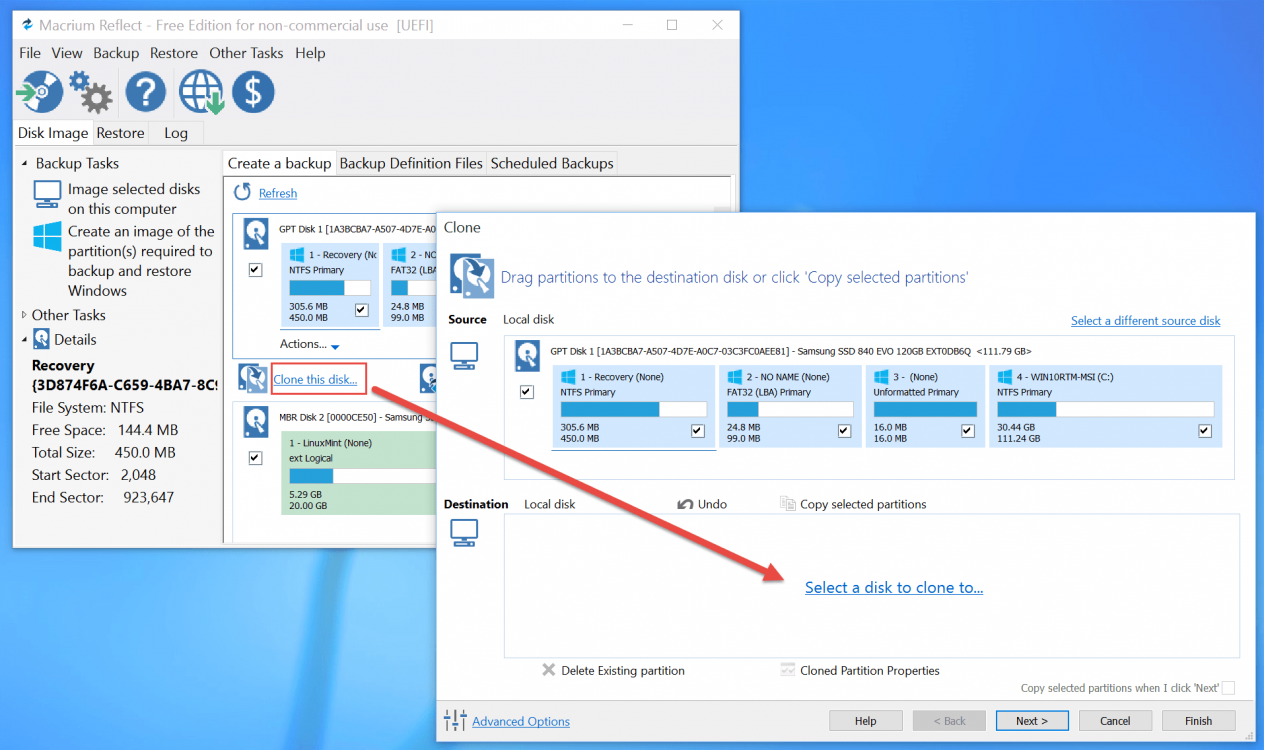Screen dimensions: 1264x750
Task: Click the Refresh circular arrow icon
Action: point(242,192)
